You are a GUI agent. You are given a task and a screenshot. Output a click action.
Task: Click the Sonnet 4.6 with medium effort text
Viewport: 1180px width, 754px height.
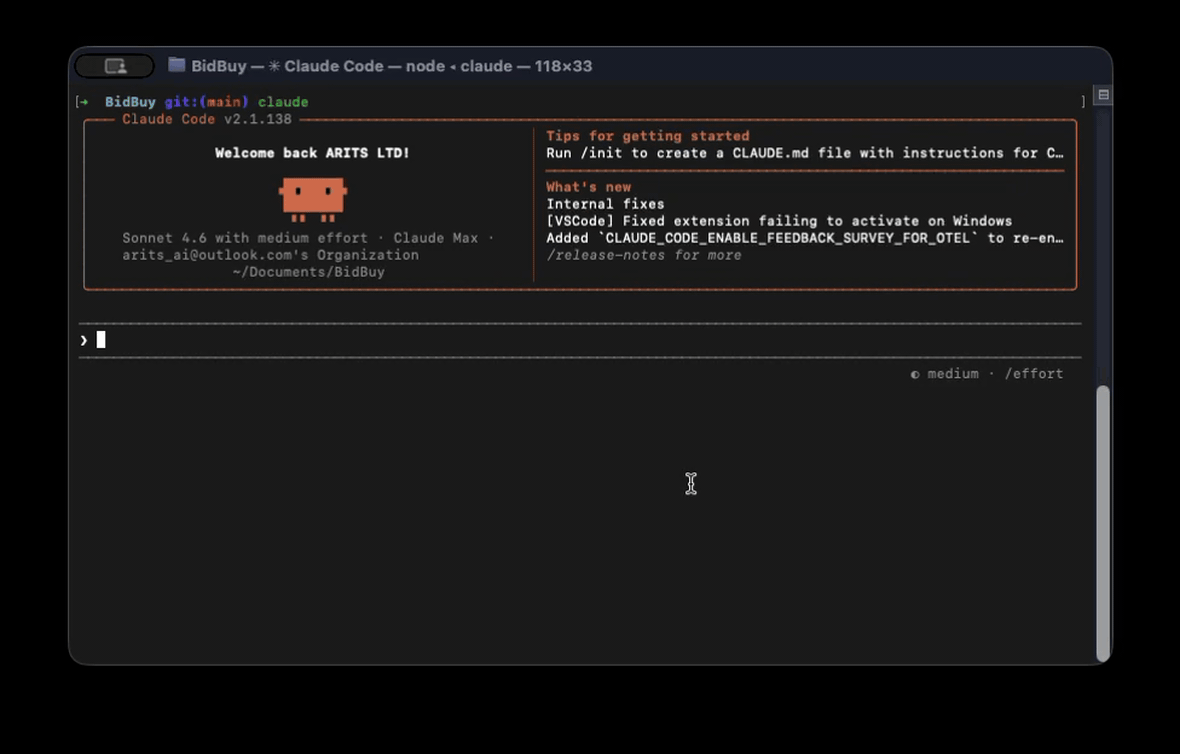245,238
